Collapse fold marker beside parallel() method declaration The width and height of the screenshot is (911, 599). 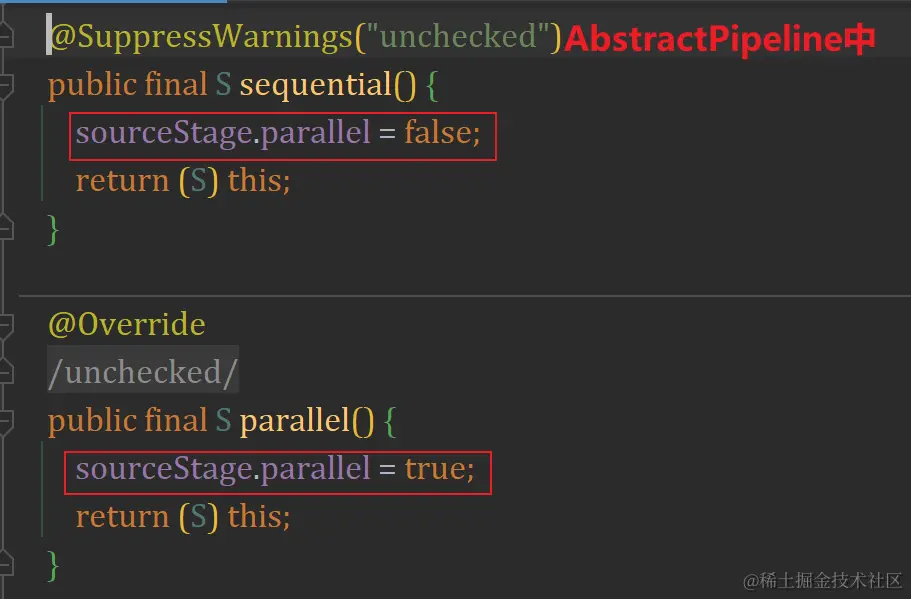click(x=7, y=421)
